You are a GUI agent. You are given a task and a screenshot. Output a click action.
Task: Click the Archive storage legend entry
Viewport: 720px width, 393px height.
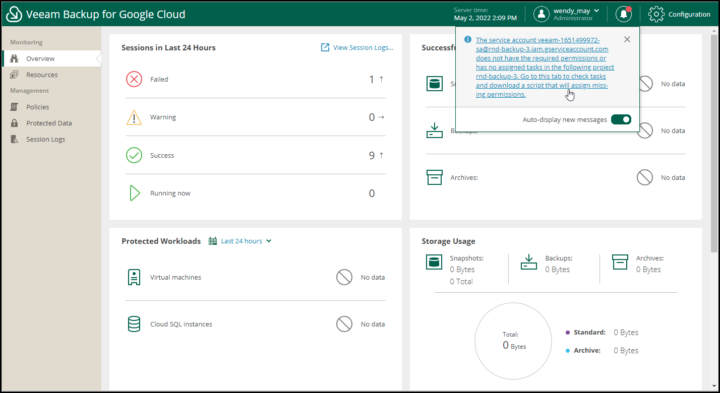(602, 350)
